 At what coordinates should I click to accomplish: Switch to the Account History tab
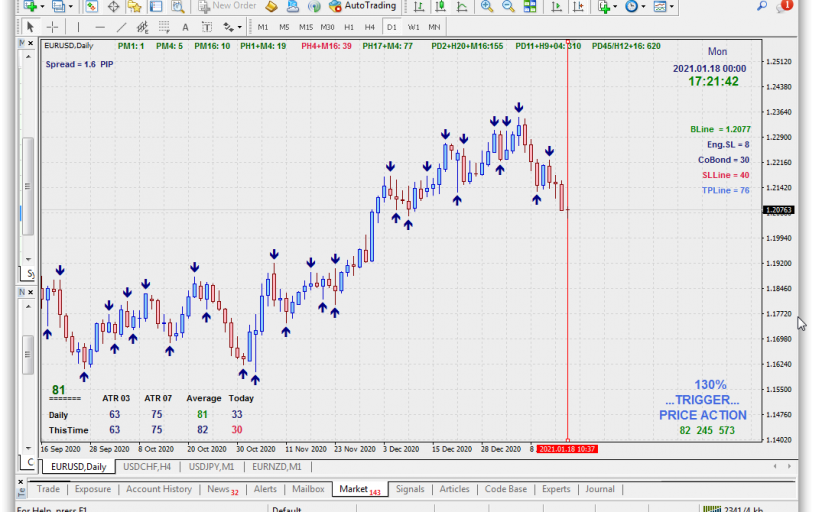(x=159, y=489)
